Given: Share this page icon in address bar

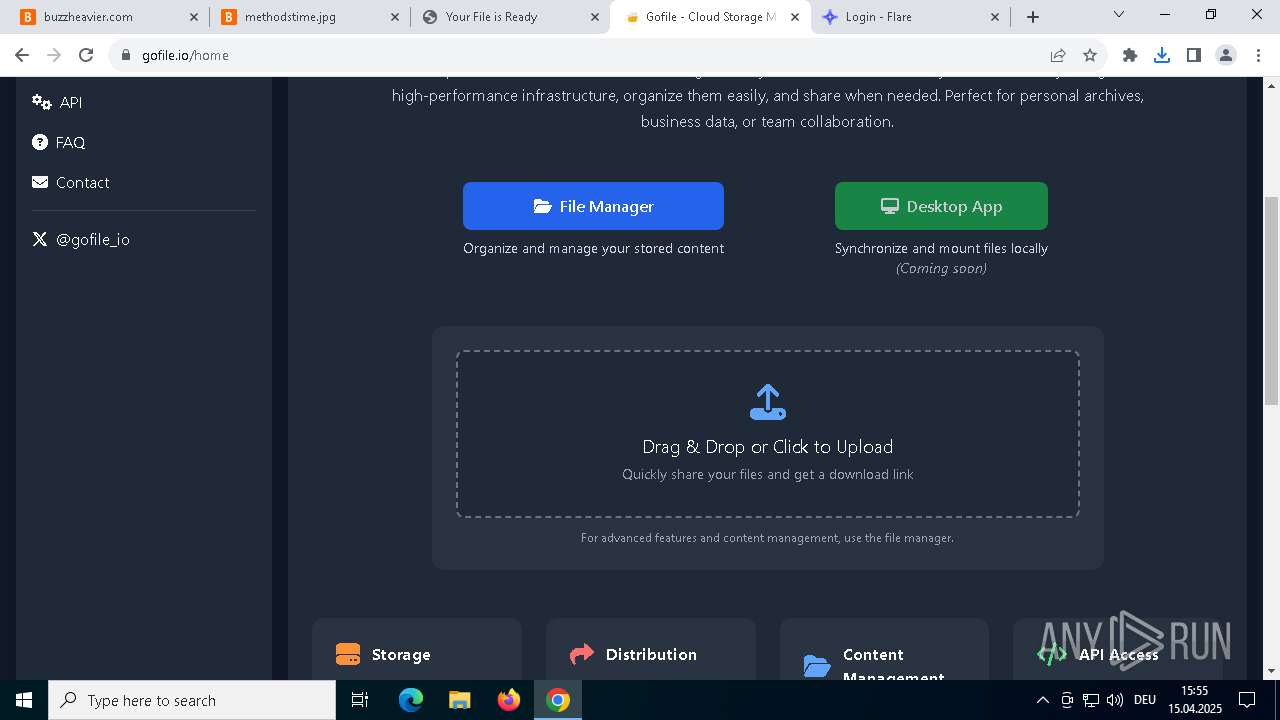Looking at the screenshot, I should [1058, 55].
